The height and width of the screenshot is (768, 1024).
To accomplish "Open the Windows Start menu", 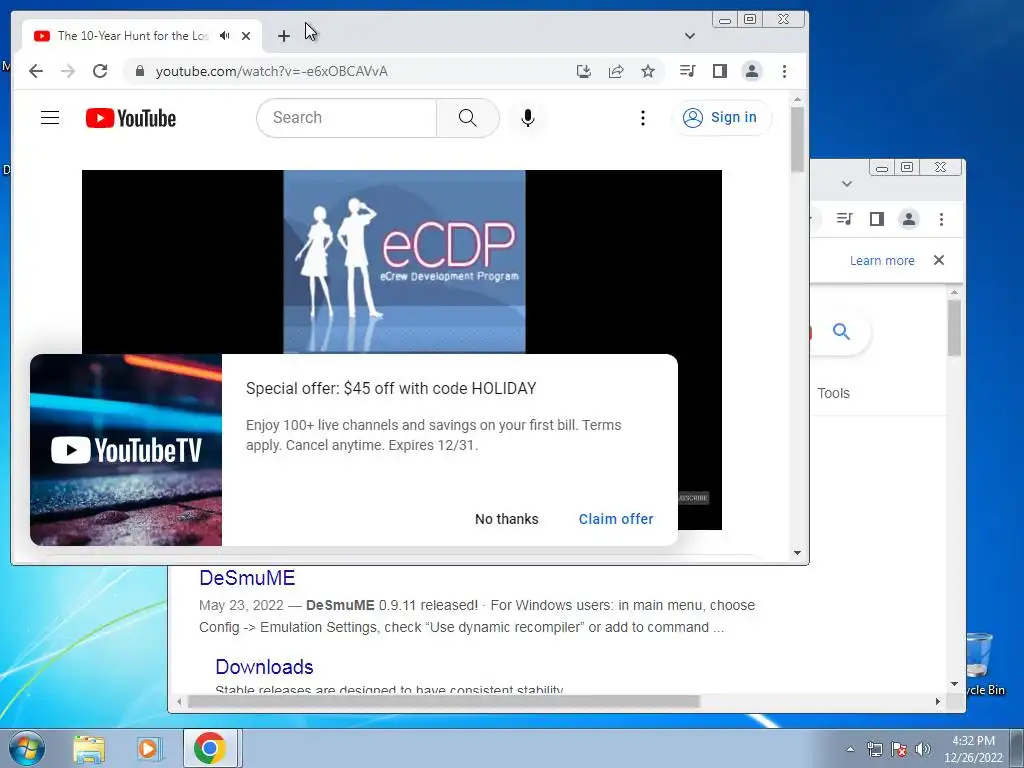I will (27, 748).
